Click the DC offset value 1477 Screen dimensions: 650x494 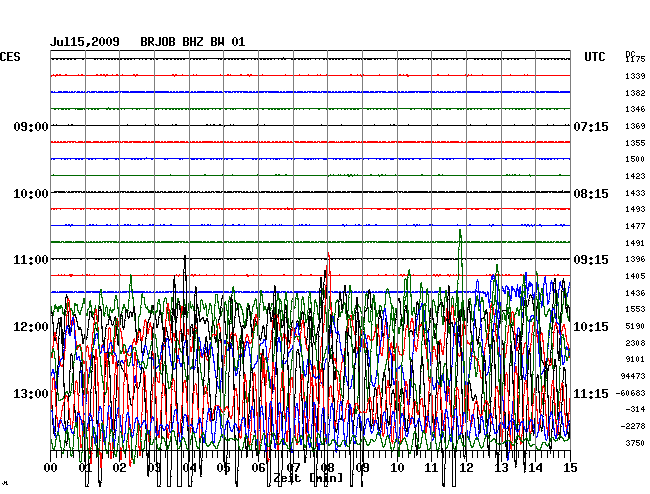click(x=635, y=226)
